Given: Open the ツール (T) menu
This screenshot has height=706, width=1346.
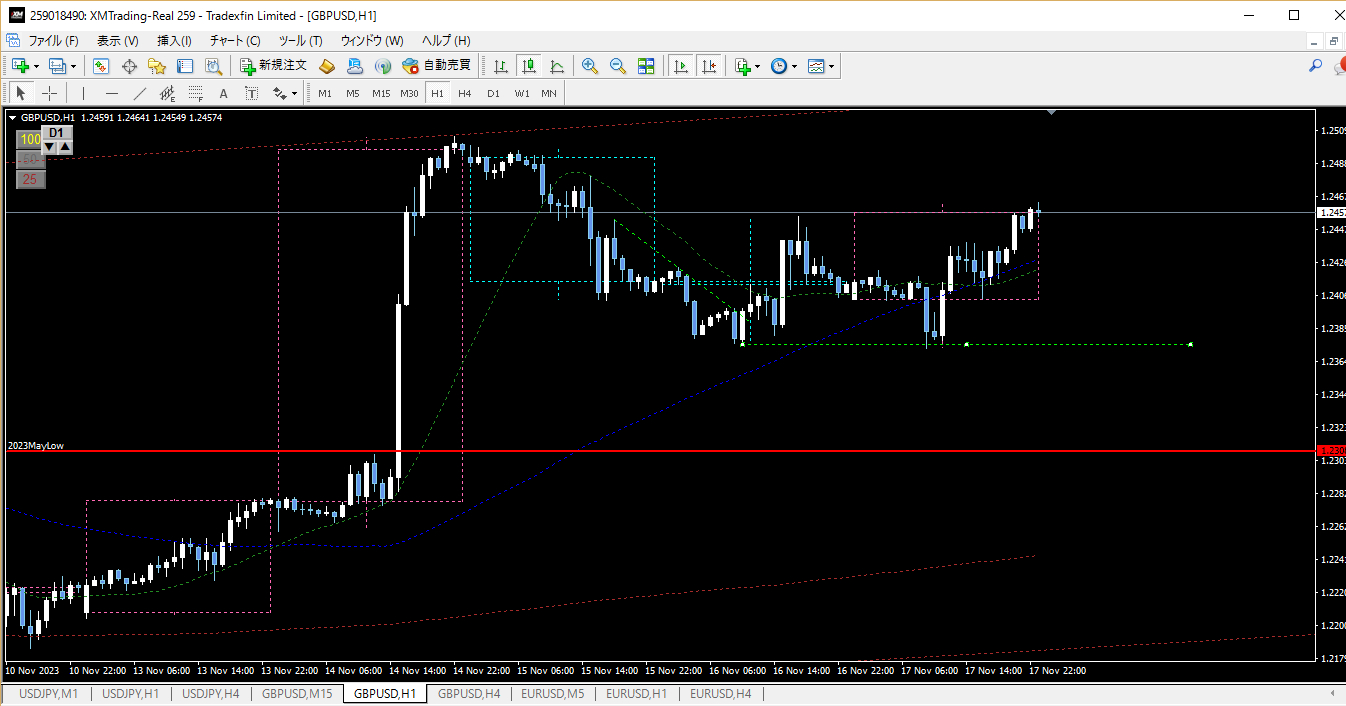Looking at the screenshot, I should (300, 41).
